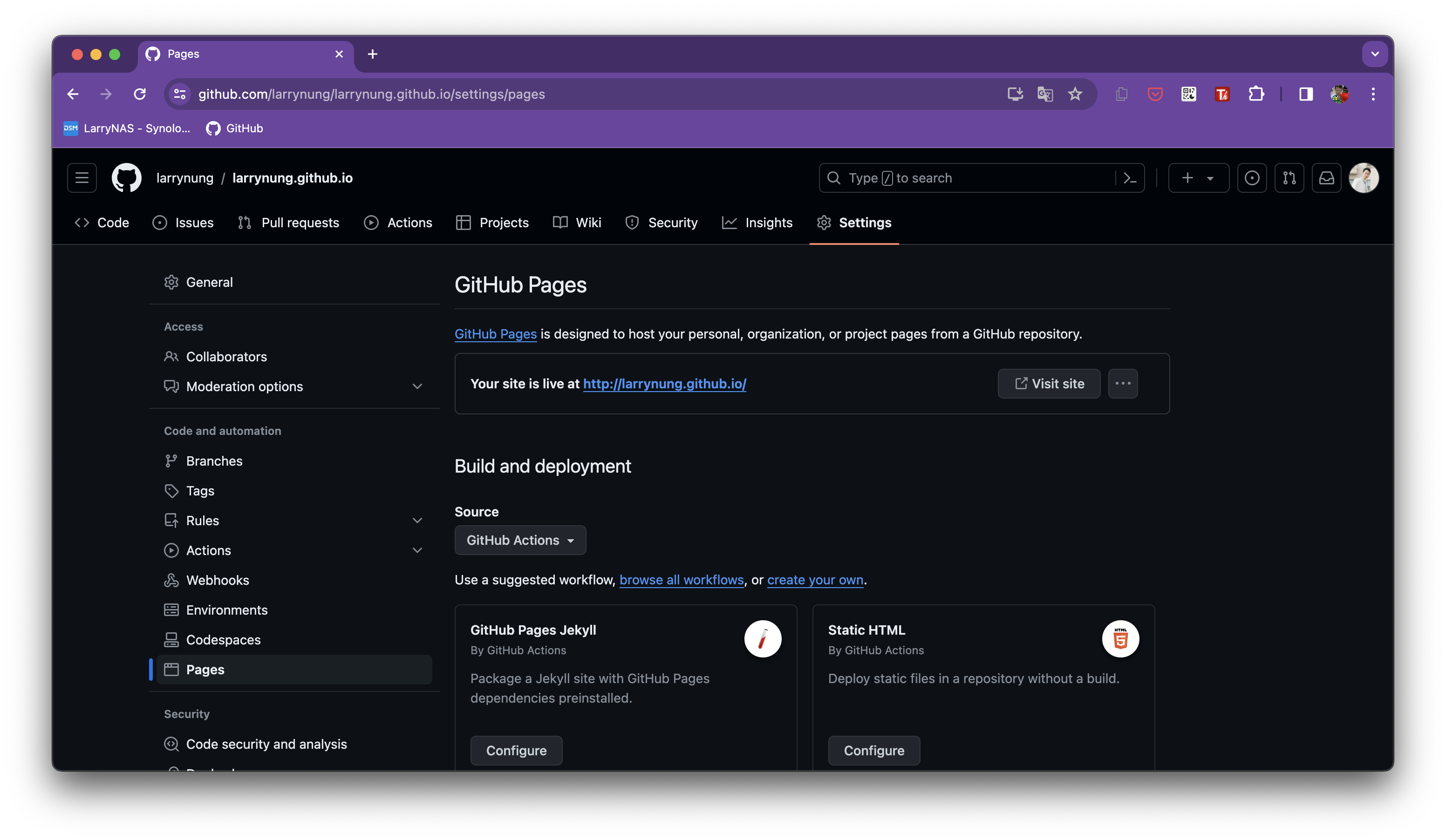Open the more options ellipsis button
Viewport: 1446px width, 840px height.
tap(1122, 383)
